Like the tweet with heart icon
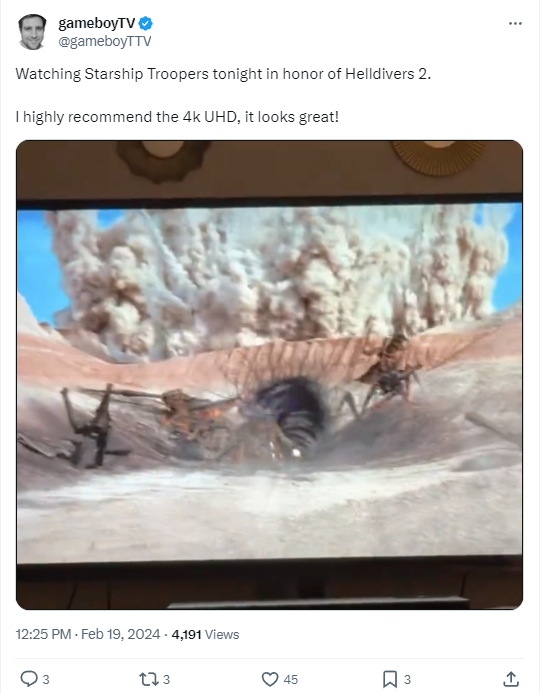541x694 pixels. [x=270, y=679]
